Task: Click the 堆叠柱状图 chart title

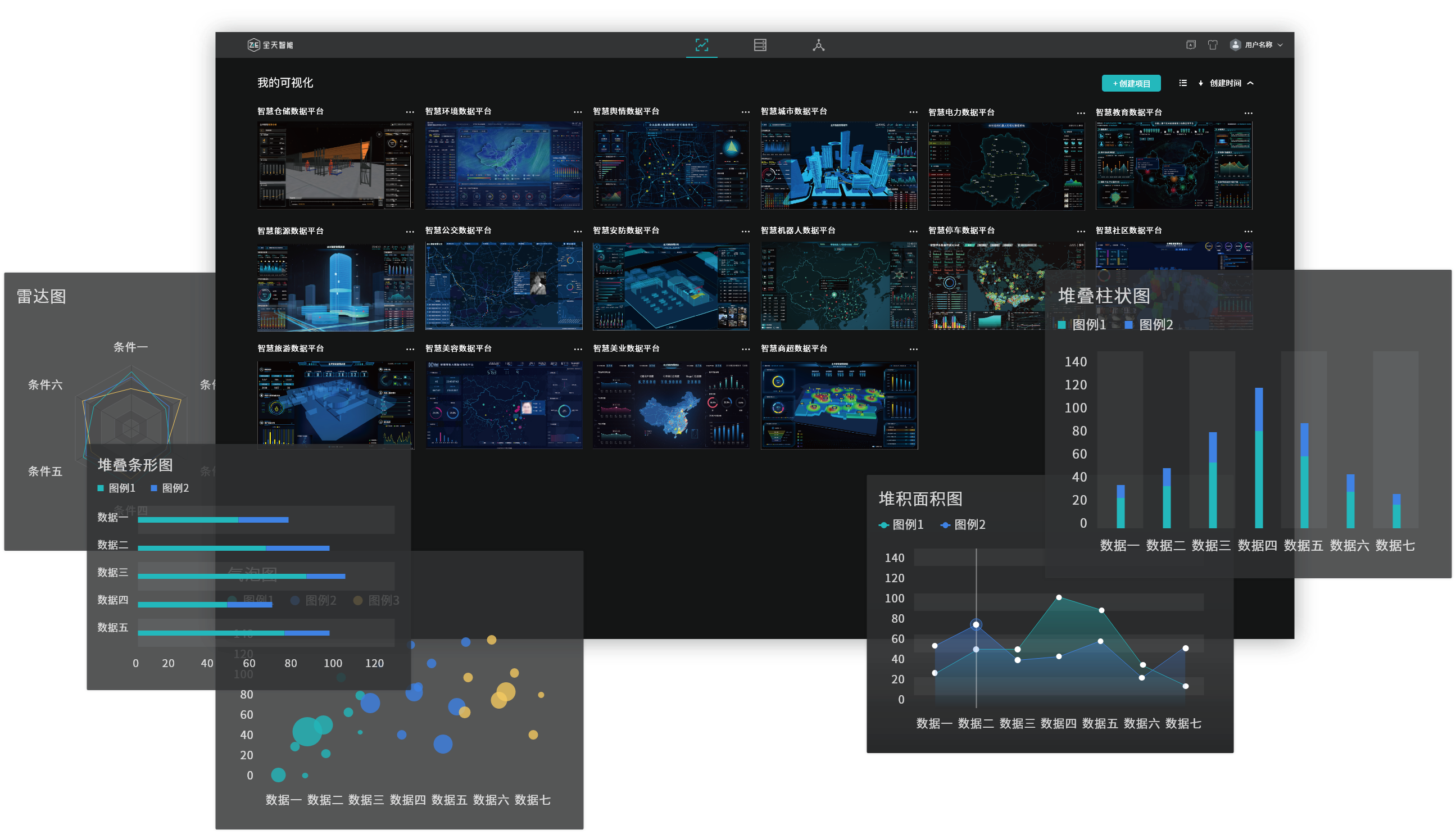Action: coord(1104,296)
